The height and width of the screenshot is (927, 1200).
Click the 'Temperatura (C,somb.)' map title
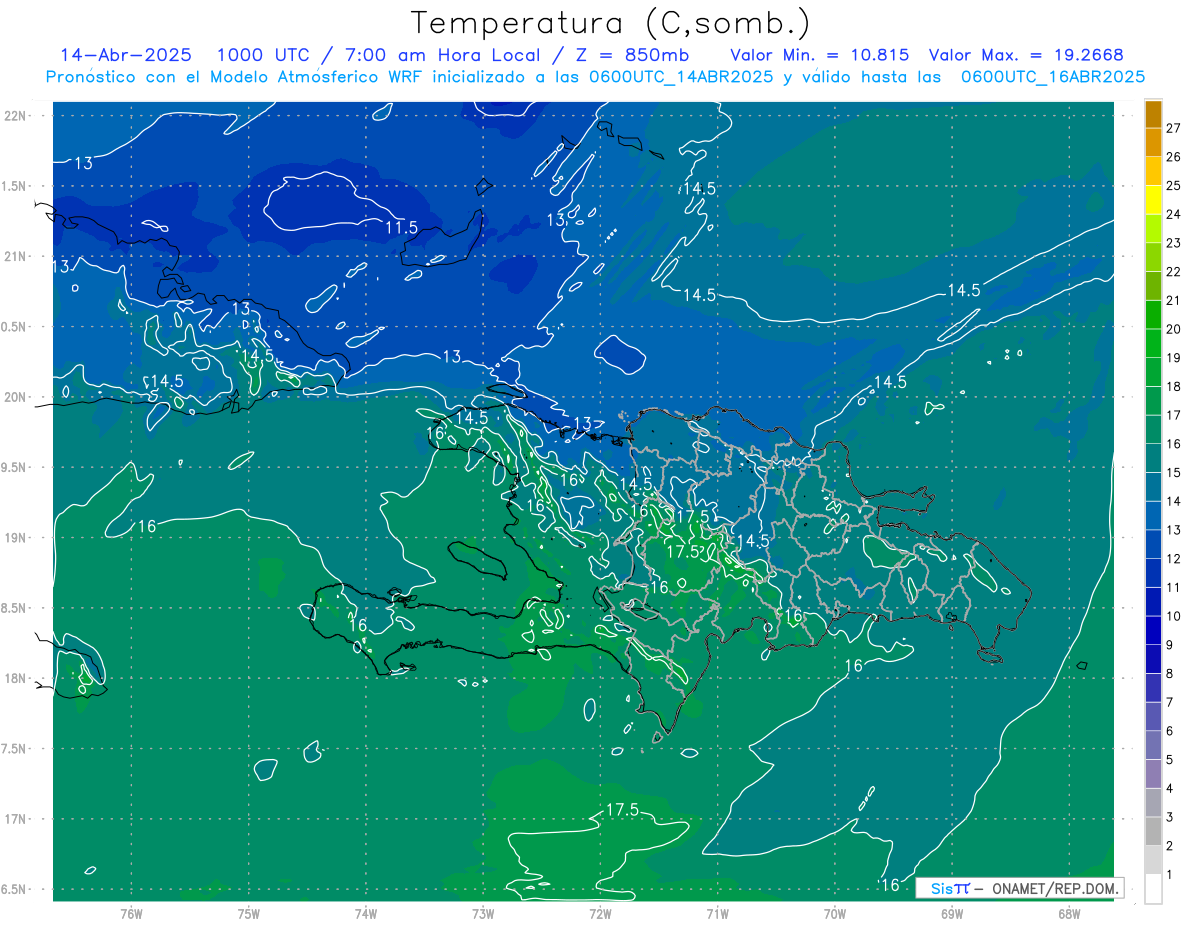click(x=611, y=24)
